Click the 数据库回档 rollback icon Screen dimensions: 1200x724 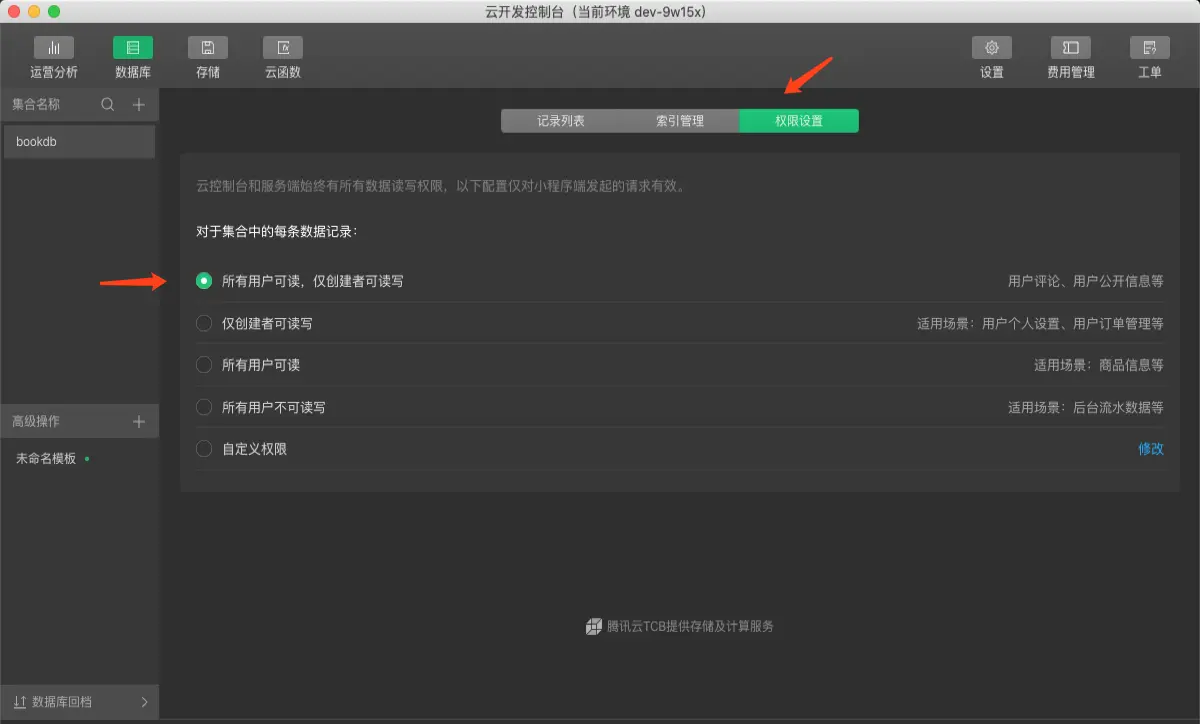click(x=19, y=702)
